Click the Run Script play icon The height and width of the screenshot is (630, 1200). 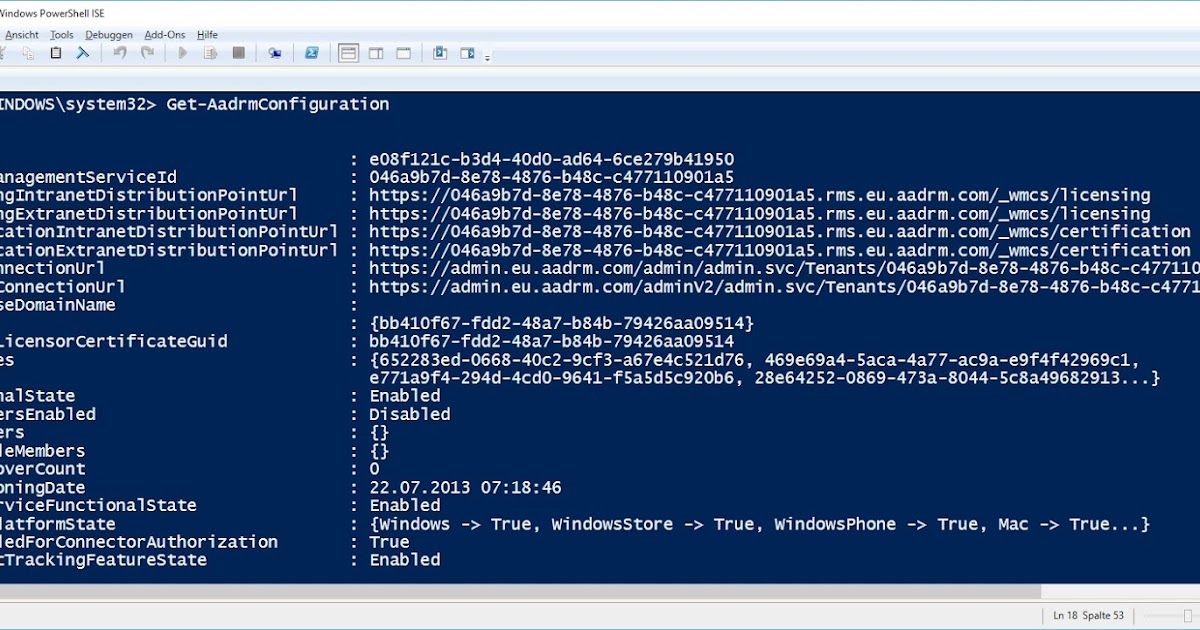[x=183, y=53]
